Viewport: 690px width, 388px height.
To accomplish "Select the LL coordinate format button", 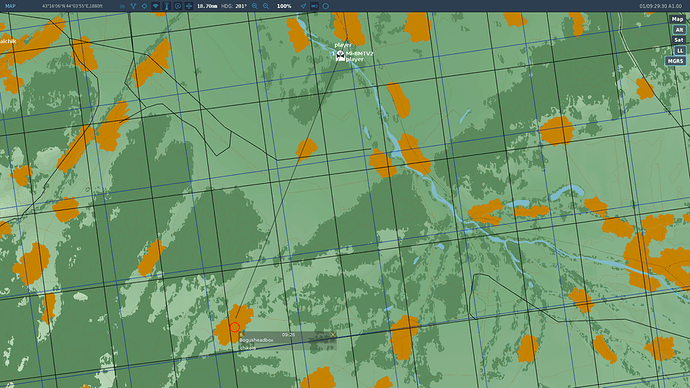I will (x=680, y=51).
